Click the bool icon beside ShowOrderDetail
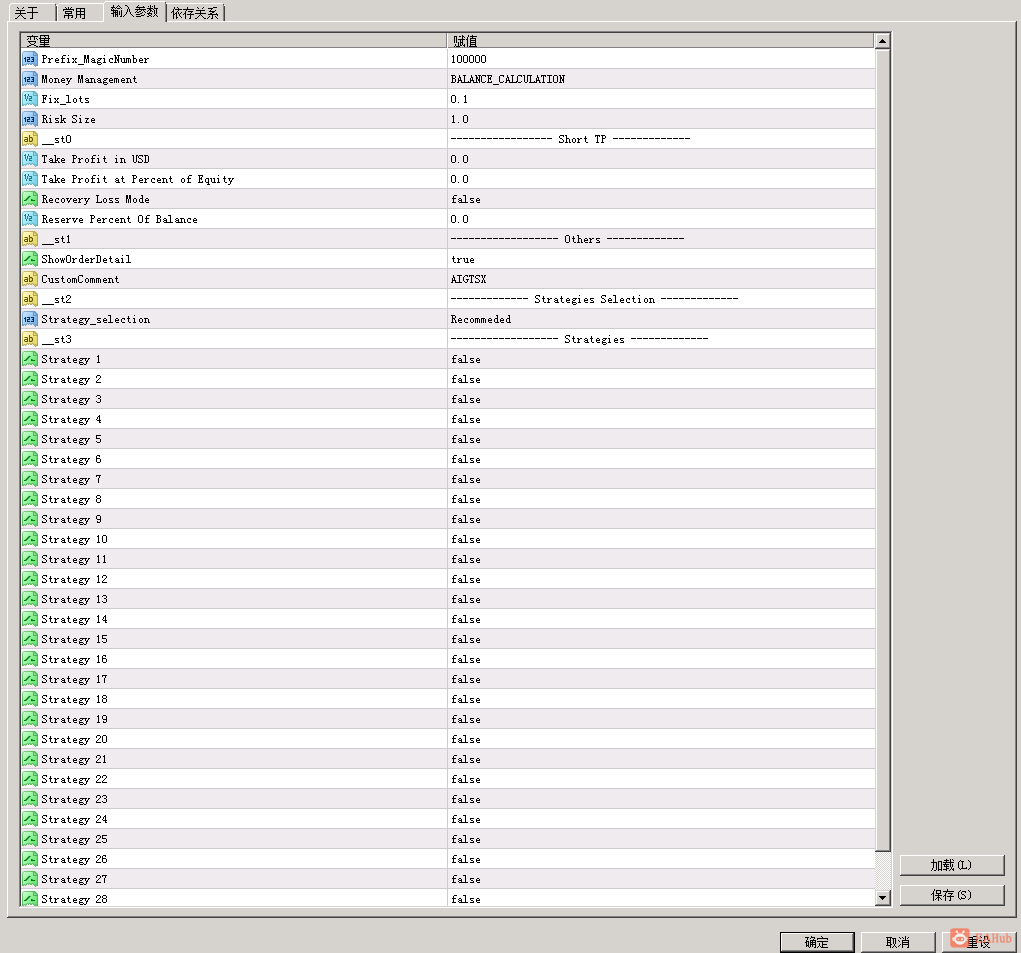The height and width of the screenshot is (953, 1021). (30, 259)
